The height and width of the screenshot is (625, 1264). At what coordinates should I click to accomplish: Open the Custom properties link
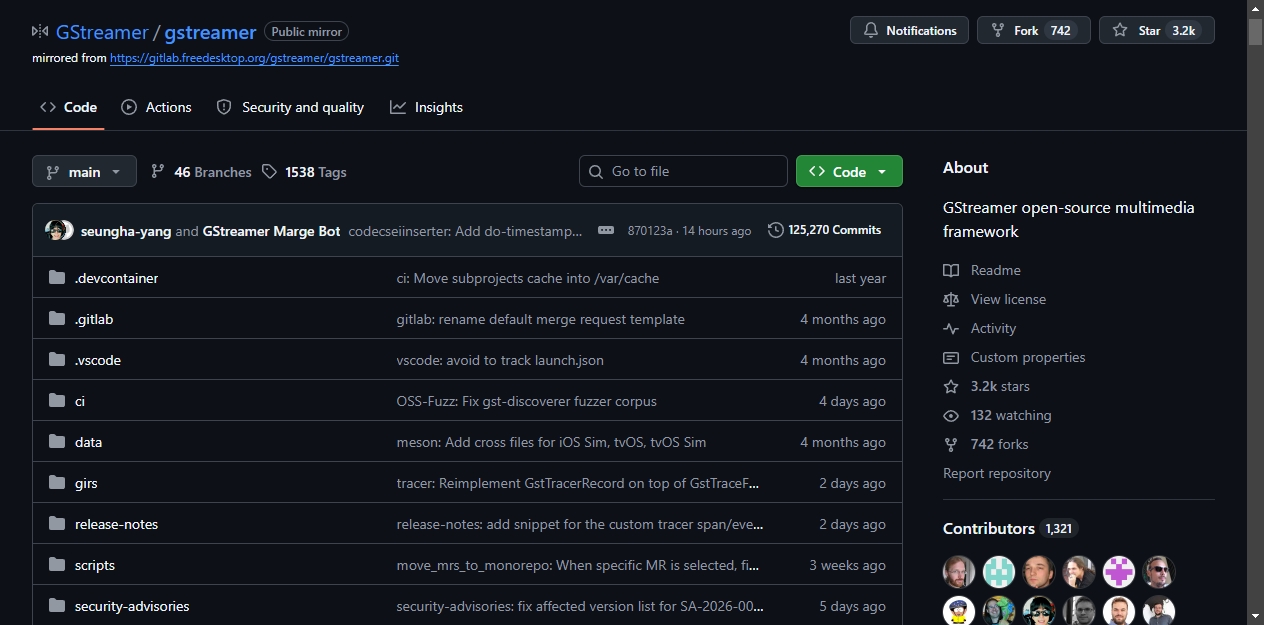point(1014,357)
